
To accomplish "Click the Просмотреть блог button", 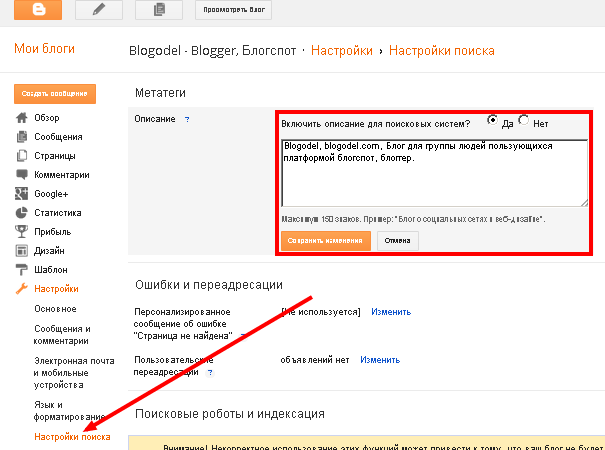I will click(233, 10).
